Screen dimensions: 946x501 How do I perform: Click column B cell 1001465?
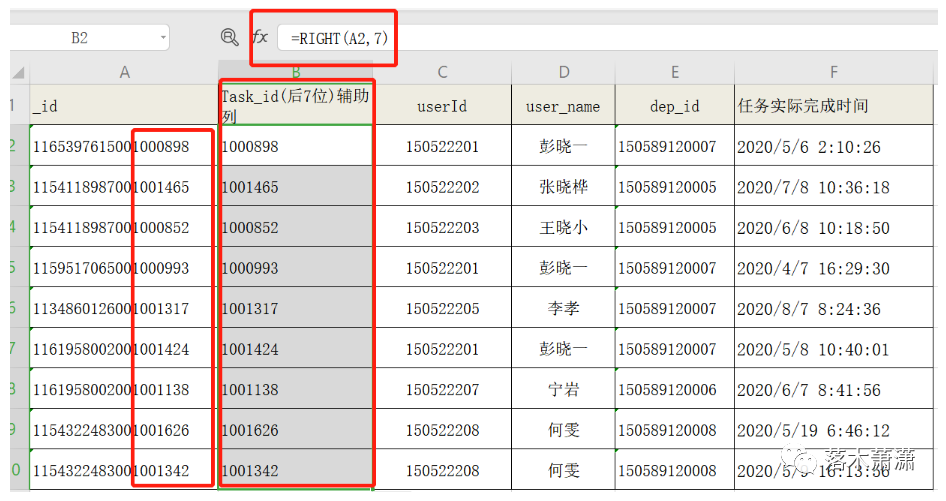(x=296, y=187)
